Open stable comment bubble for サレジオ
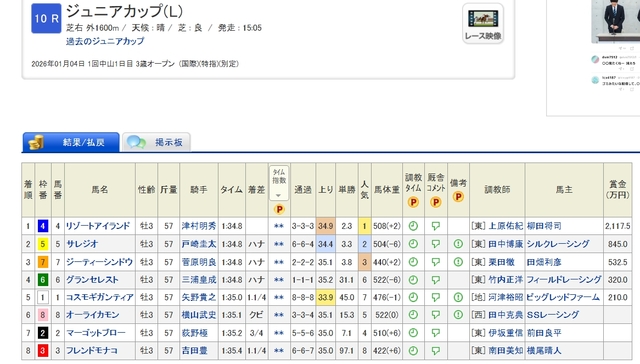The height and width of the screenshot is (364, 640). pyautogui.click(x=436, y=244)
